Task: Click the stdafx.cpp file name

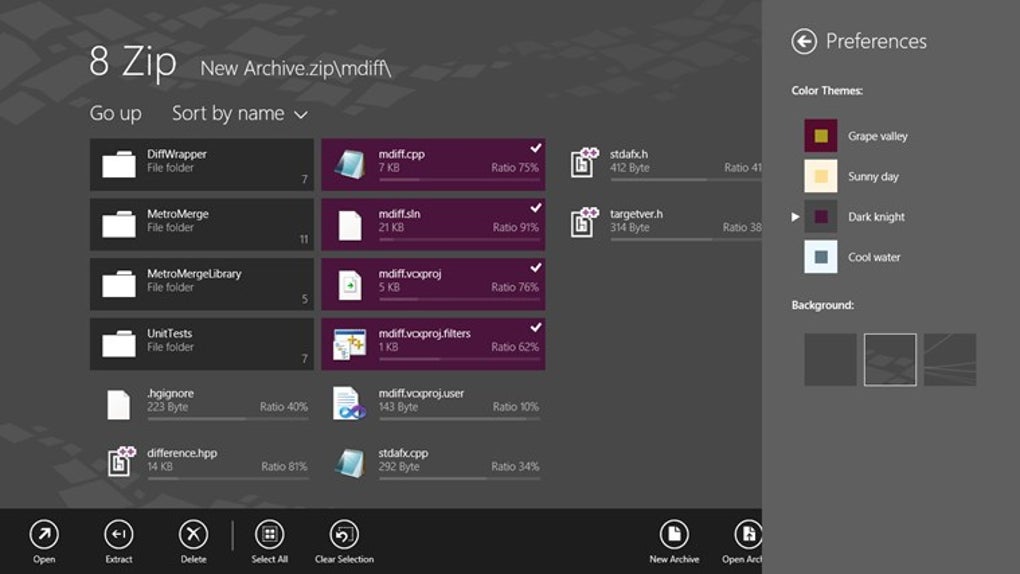Action: [403, 453]
